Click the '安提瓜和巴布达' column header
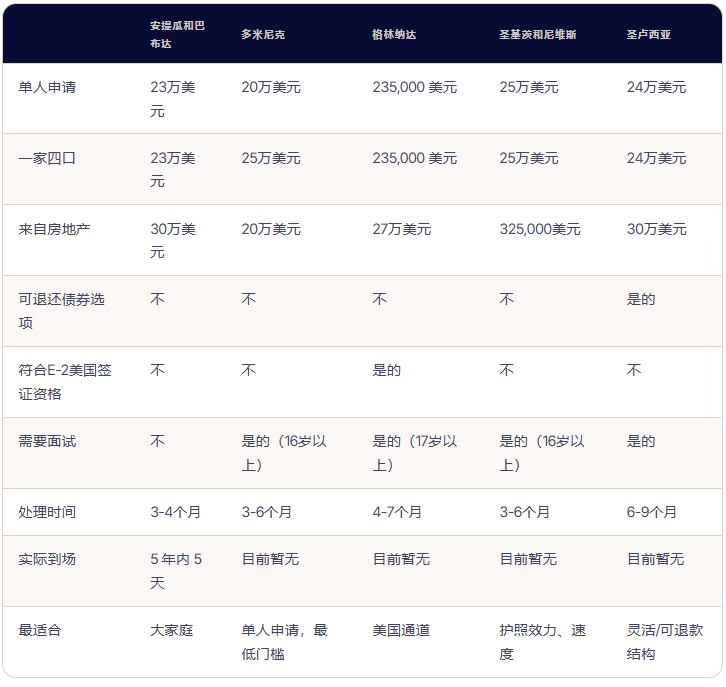Image resolution: width=726 pixels, height=687 pixels. click(x=177, y=34)
